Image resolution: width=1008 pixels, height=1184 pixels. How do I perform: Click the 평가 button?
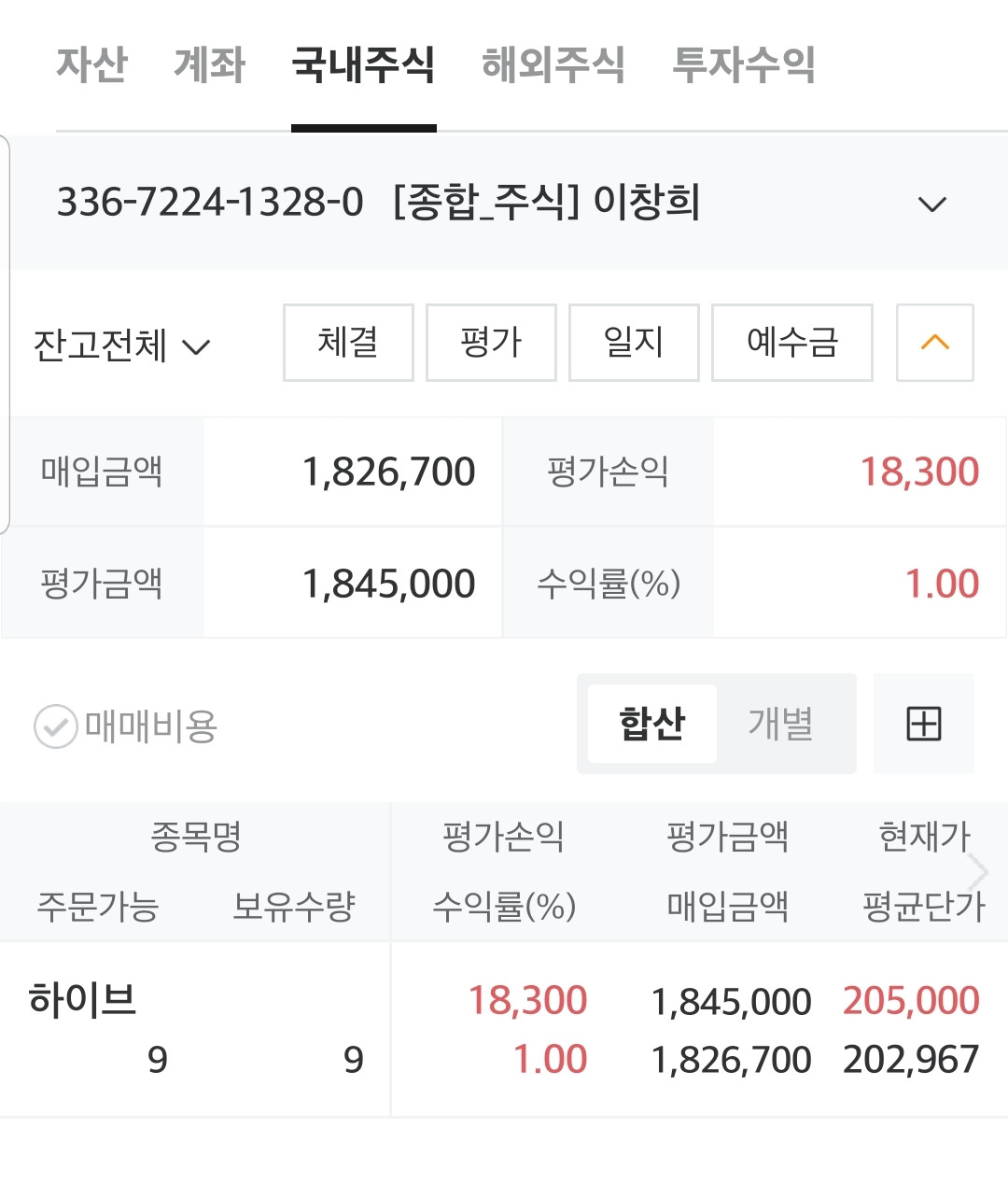(x=491, y=343)
